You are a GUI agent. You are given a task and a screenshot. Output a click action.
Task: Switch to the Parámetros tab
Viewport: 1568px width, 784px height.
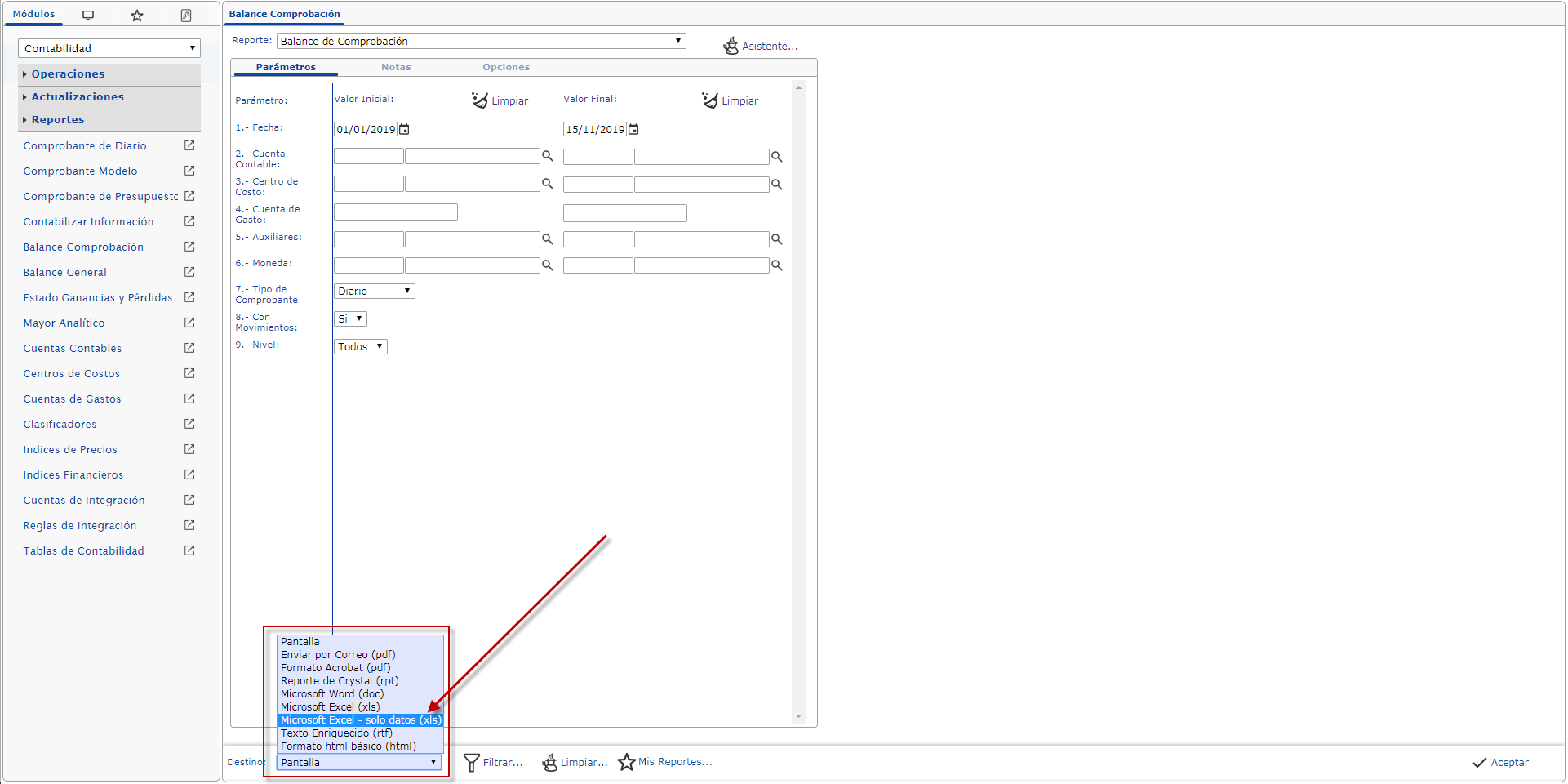(286, 67)
